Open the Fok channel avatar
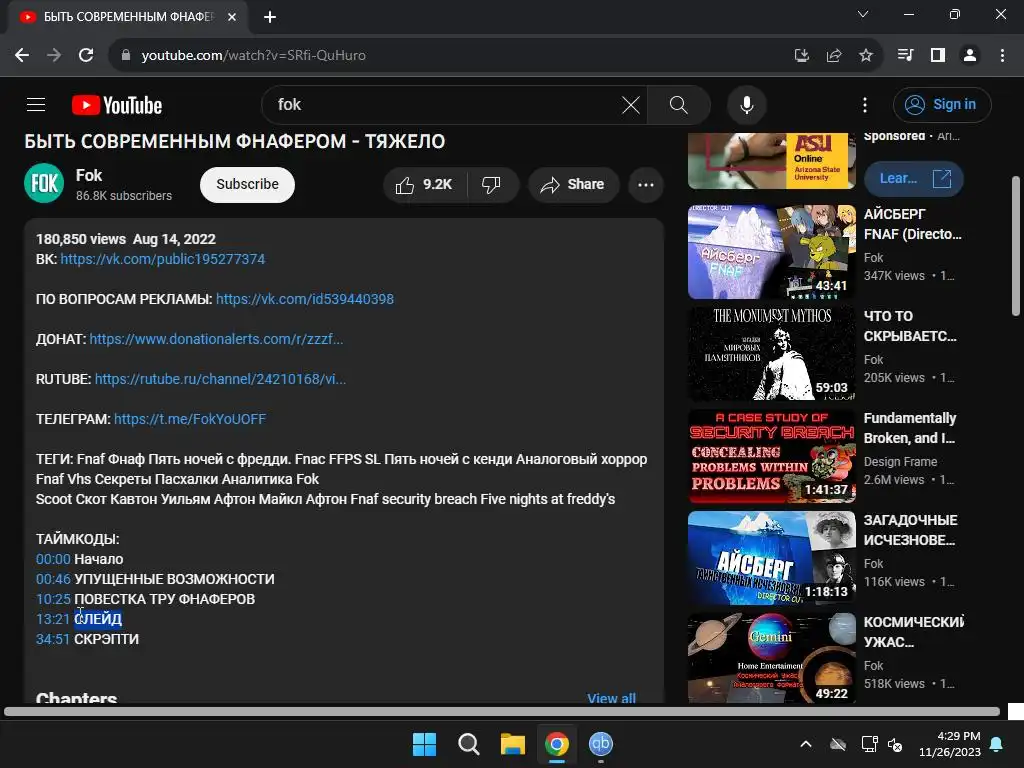1024x768 pixels. coord(44,183)
